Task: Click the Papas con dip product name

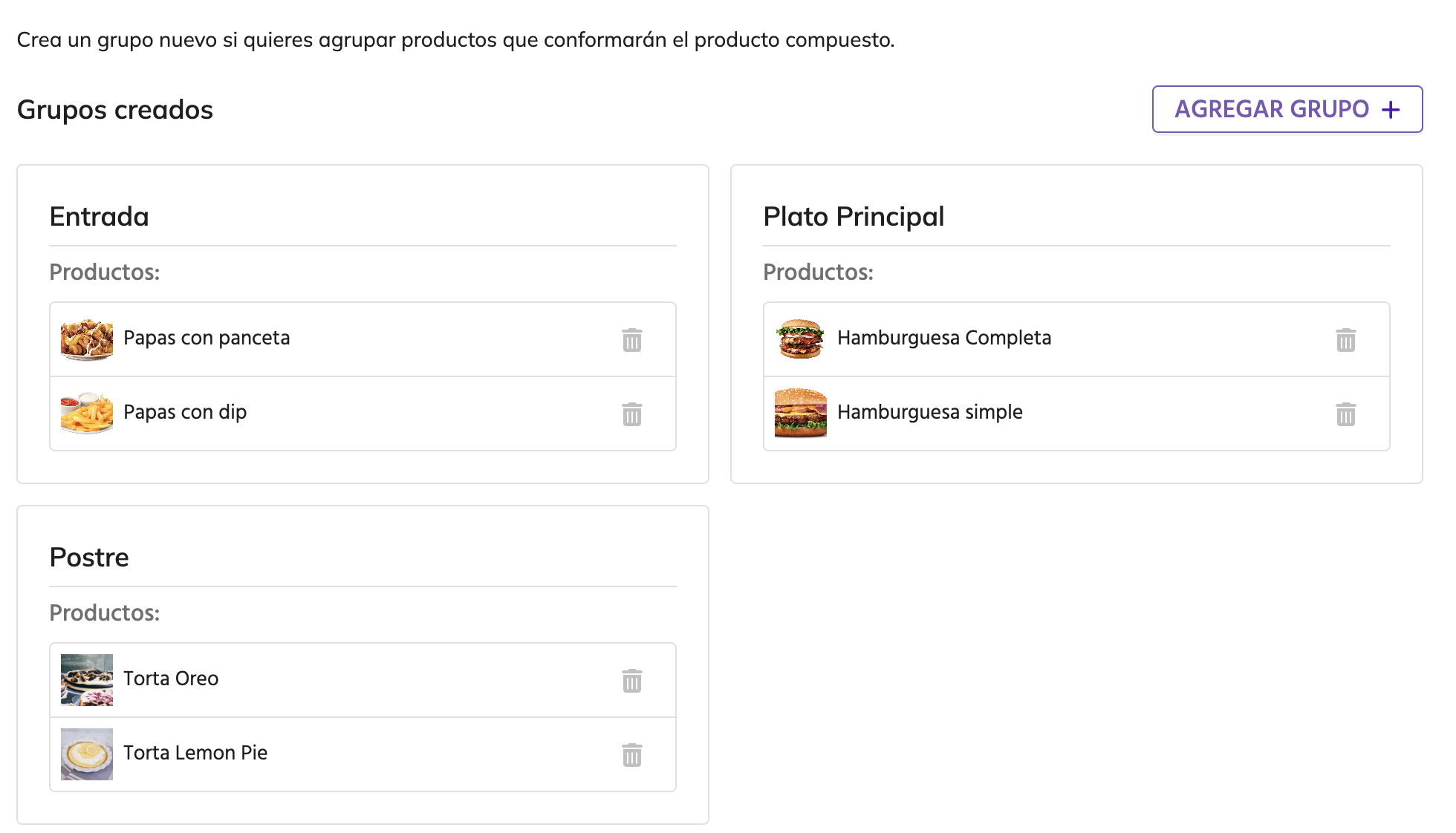Action: tap(185, 412)
